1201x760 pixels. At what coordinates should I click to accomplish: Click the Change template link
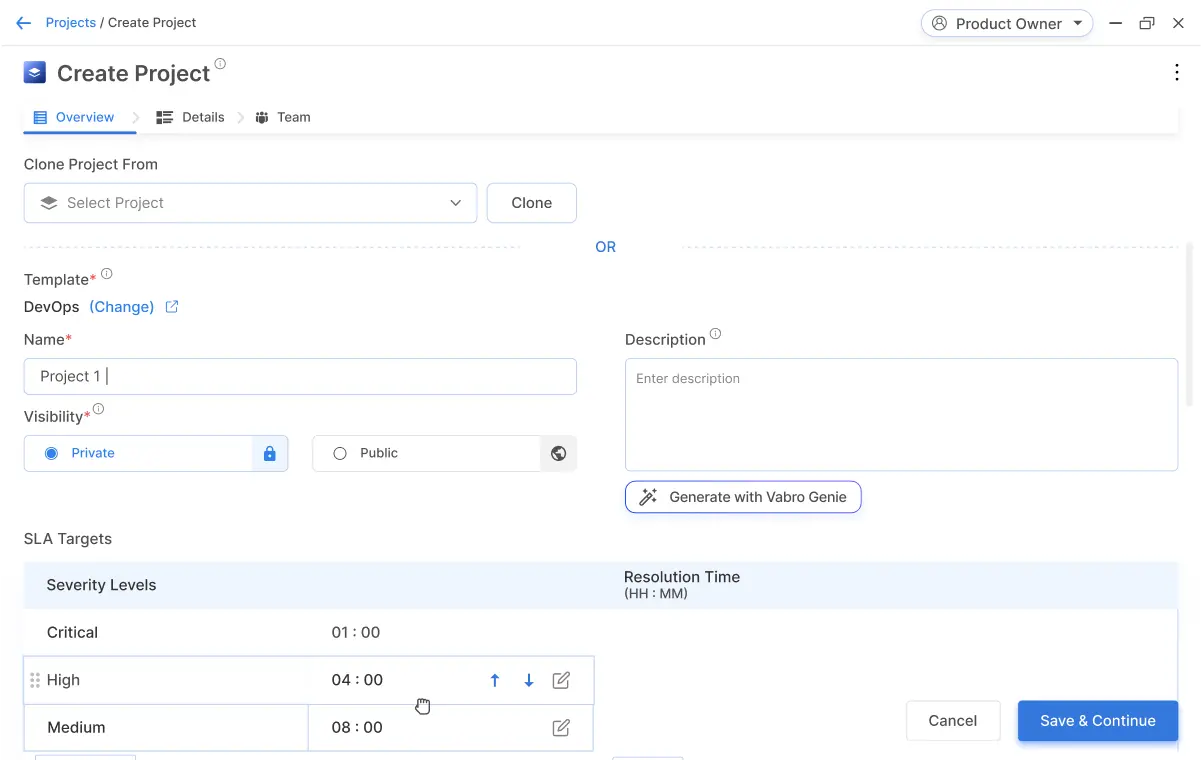click(x=122, y=307)
